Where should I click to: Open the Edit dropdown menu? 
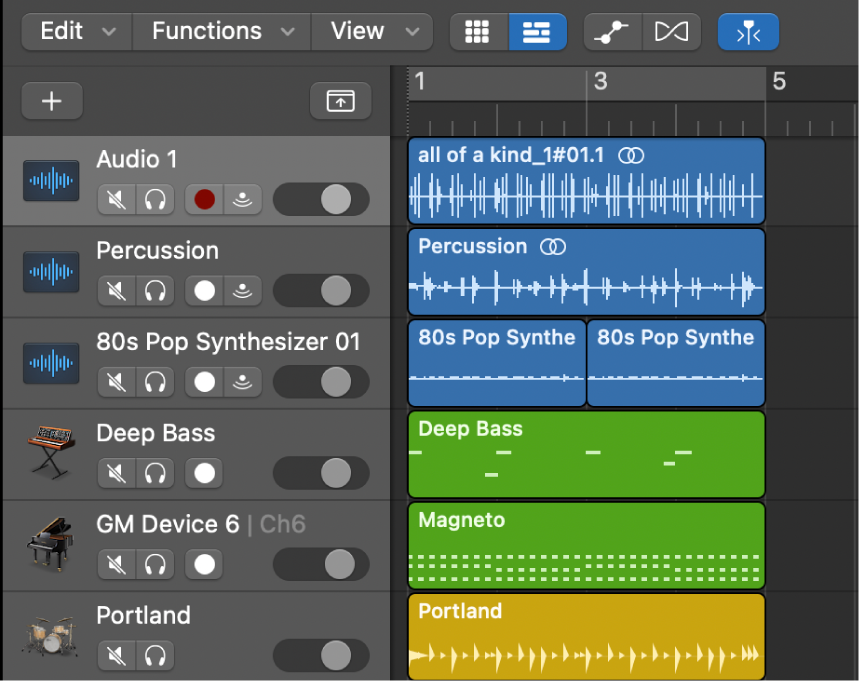point(75,31)
